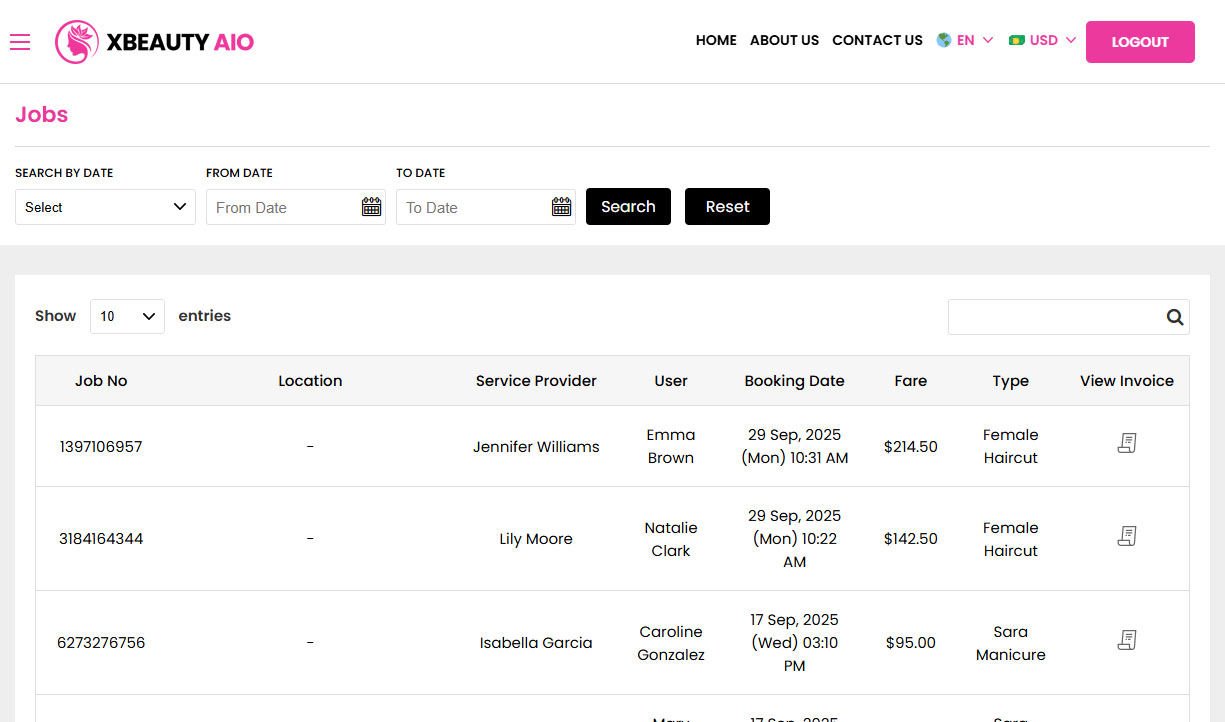
Task: Reset the date filters
Action: [727, 206]
